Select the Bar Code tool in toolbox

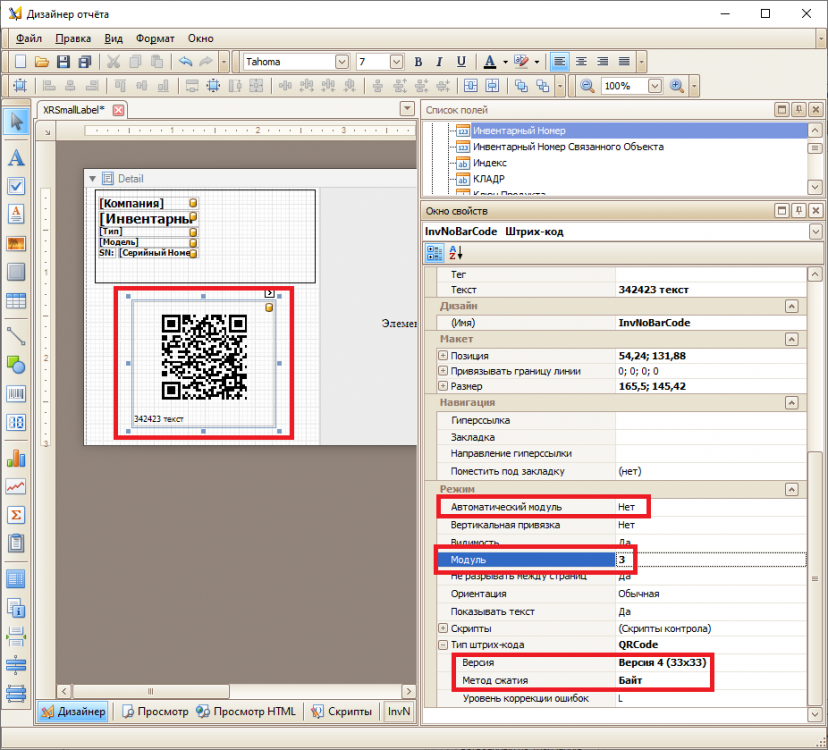click(x=16, y=393)
